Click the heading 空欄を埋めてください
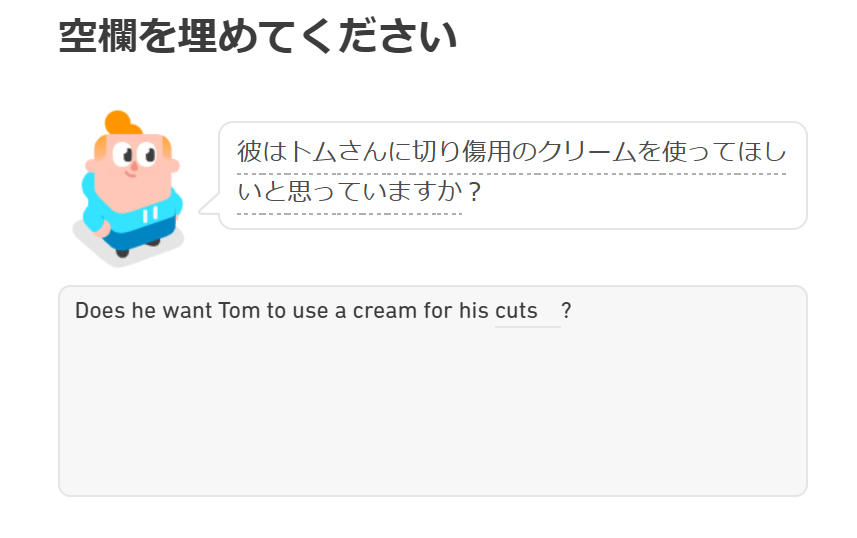The width and height of the screenshot is (857, 538). click(x=258, y=37)
